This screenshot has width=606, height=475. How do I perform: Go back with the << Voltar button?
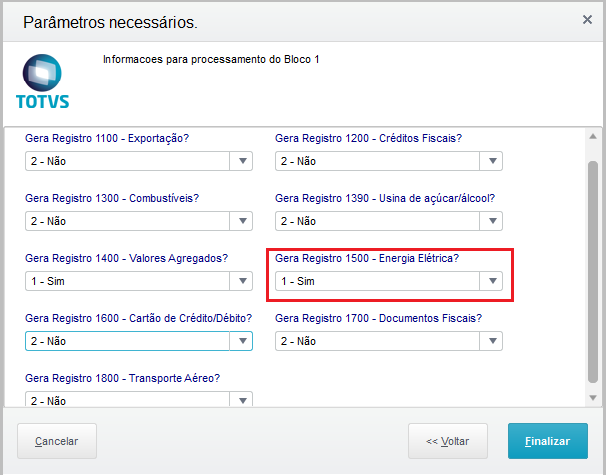point(447,441)
